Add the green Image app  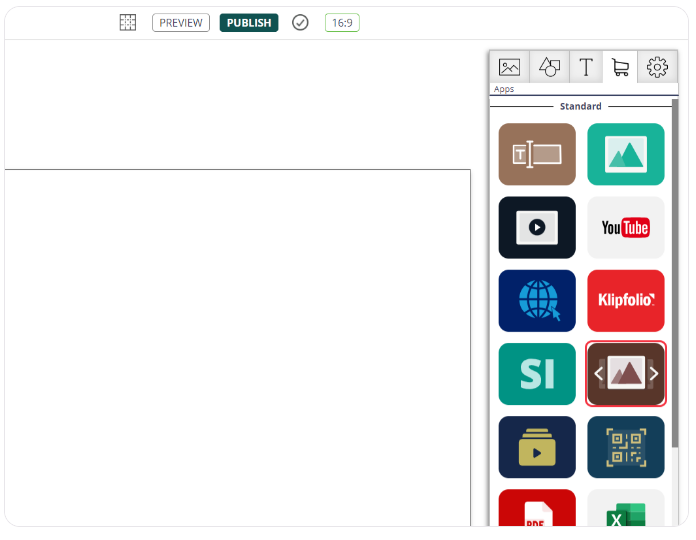click(626, 154)
